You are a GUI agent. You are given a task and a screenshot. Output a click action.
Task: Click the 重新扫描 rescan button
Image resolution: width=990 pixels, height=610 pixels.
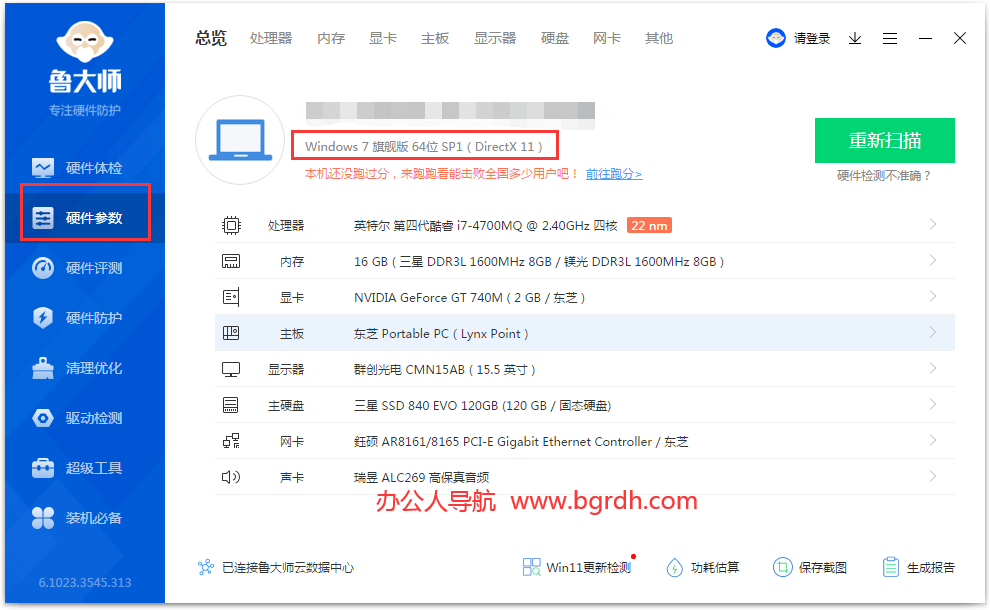[884, 140]
